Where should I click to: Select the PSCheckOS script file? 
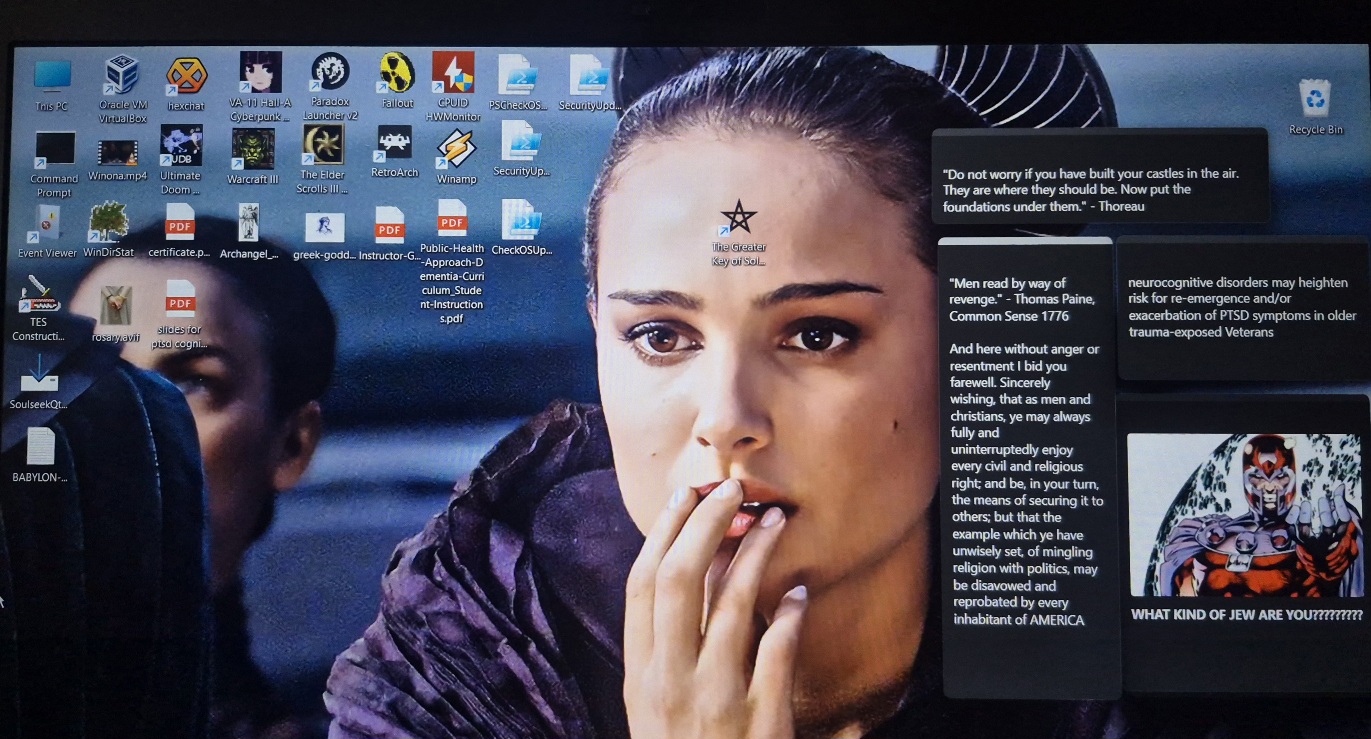(518, 81)
